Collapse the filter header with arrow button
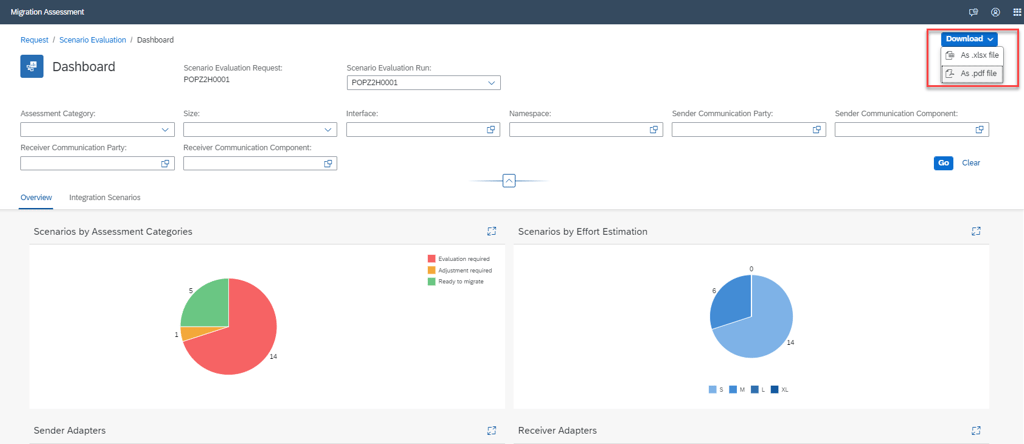 coord(509,181)
